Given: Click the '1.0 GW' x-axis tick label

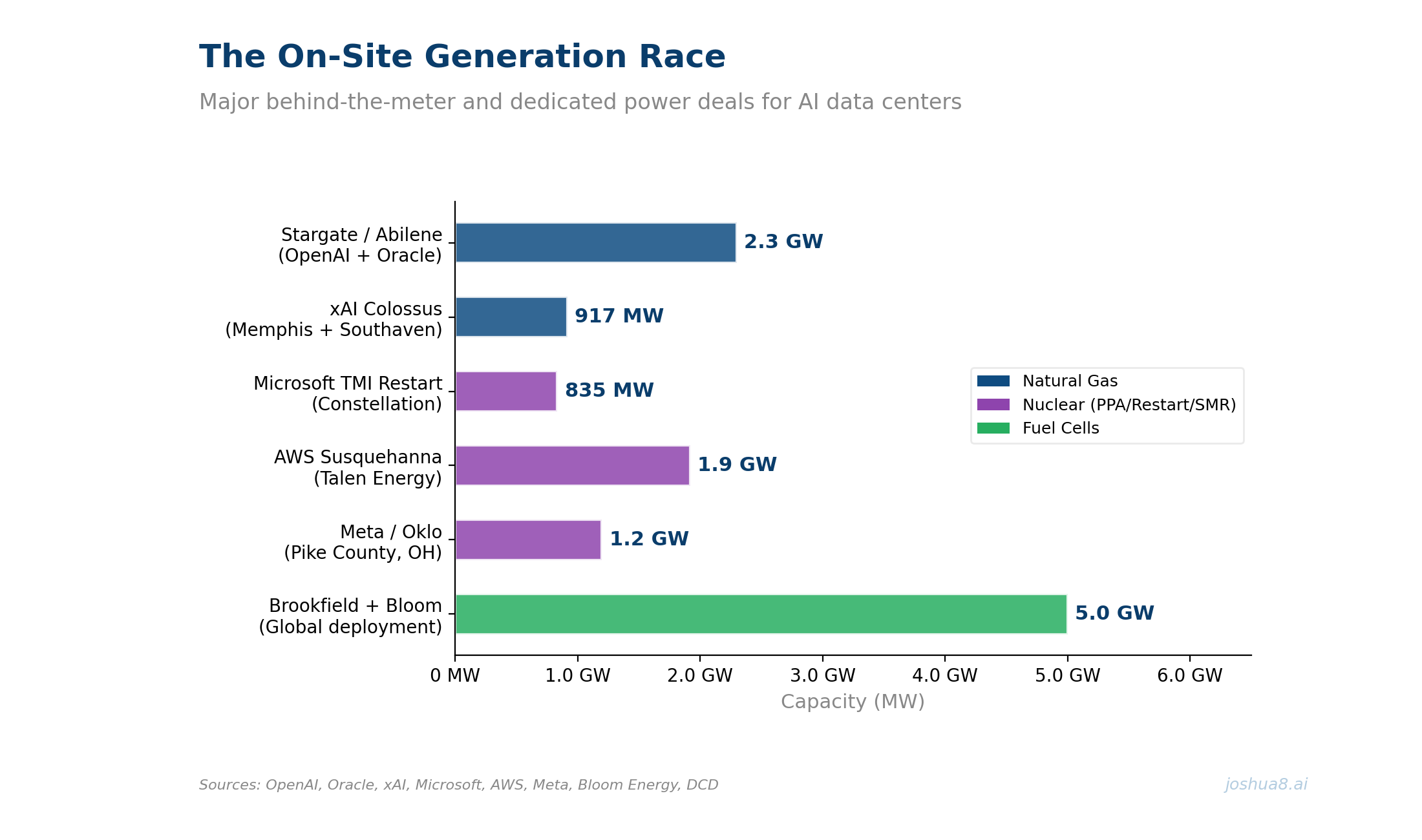Looking at the screenshot, I should point(577,676).
